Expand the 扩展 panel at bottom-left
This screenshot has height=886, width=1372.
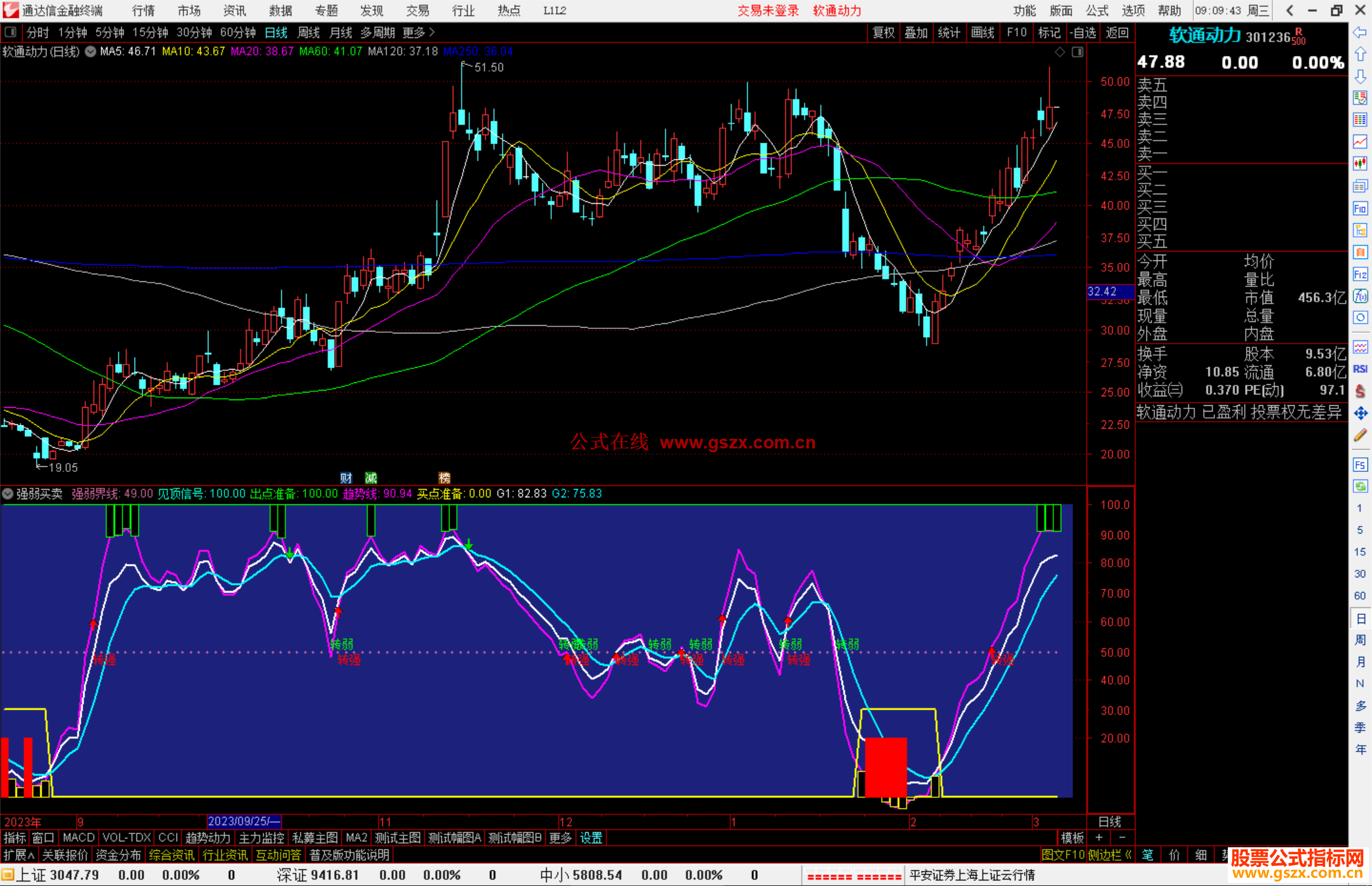19,855
